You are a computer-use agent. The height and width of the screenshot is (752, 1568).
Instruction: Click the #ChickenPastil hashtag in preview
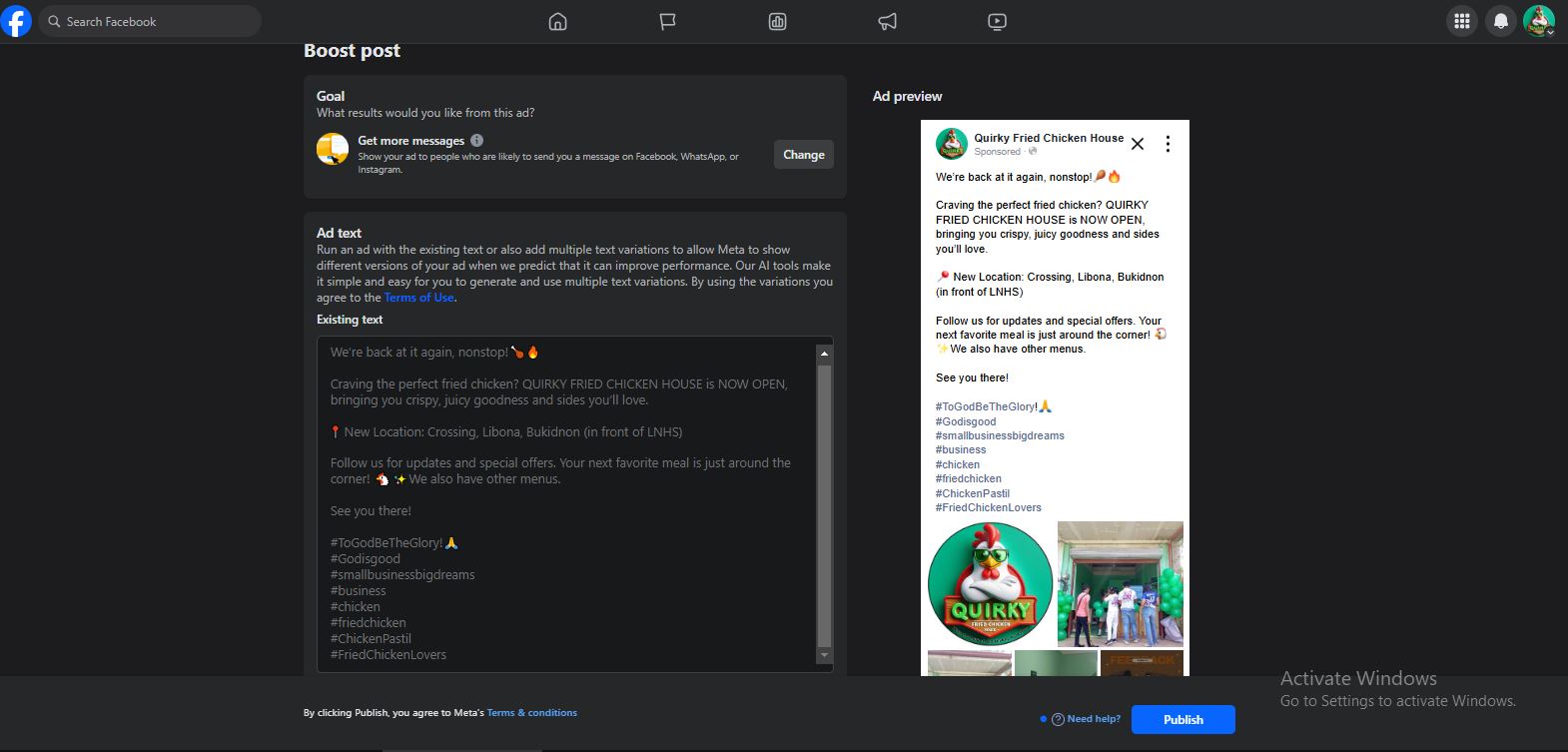973,493
